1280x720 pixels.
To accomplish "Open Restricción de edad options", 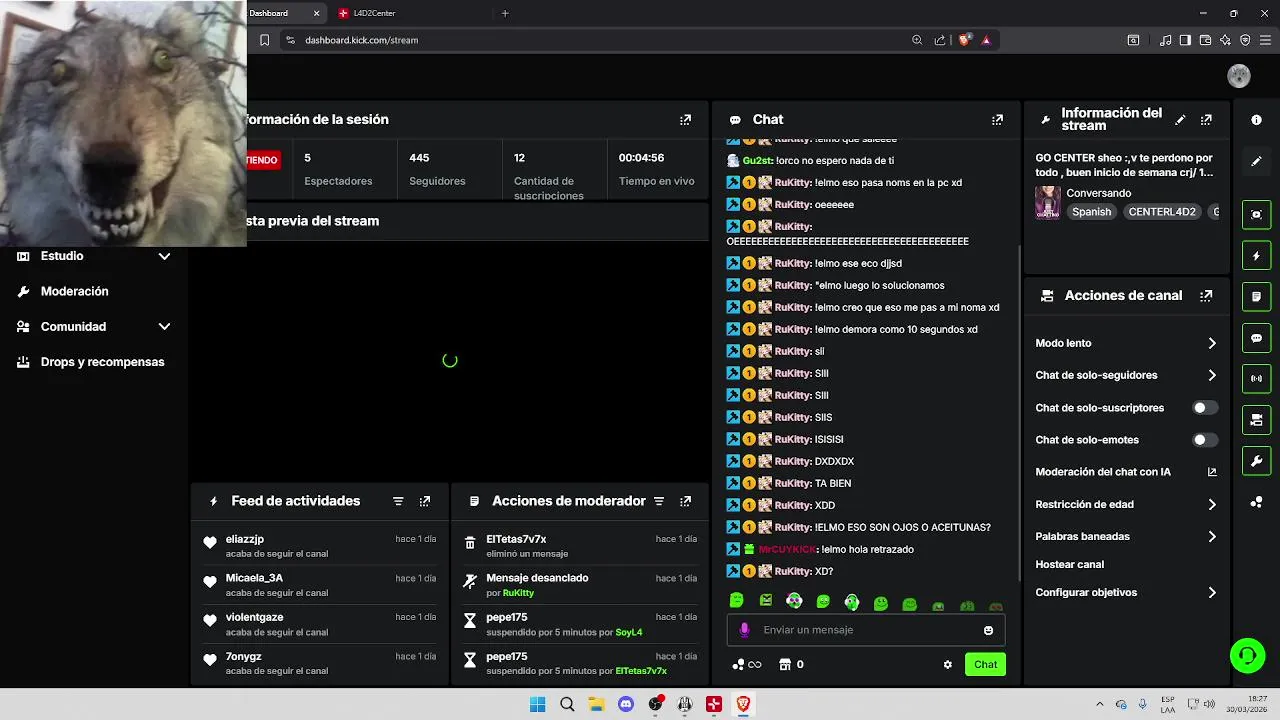I will coord(1126,504).
